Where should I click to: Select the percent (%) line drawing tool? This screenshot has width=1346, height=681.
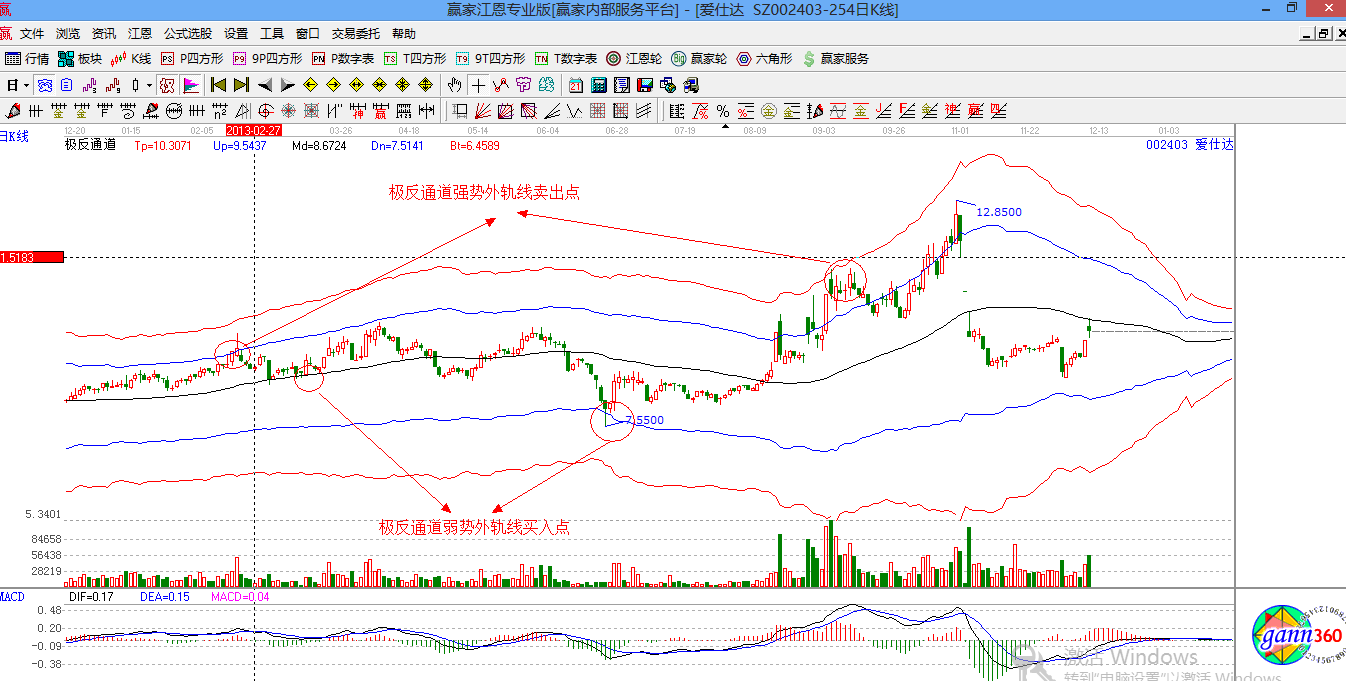pos(722,110)
